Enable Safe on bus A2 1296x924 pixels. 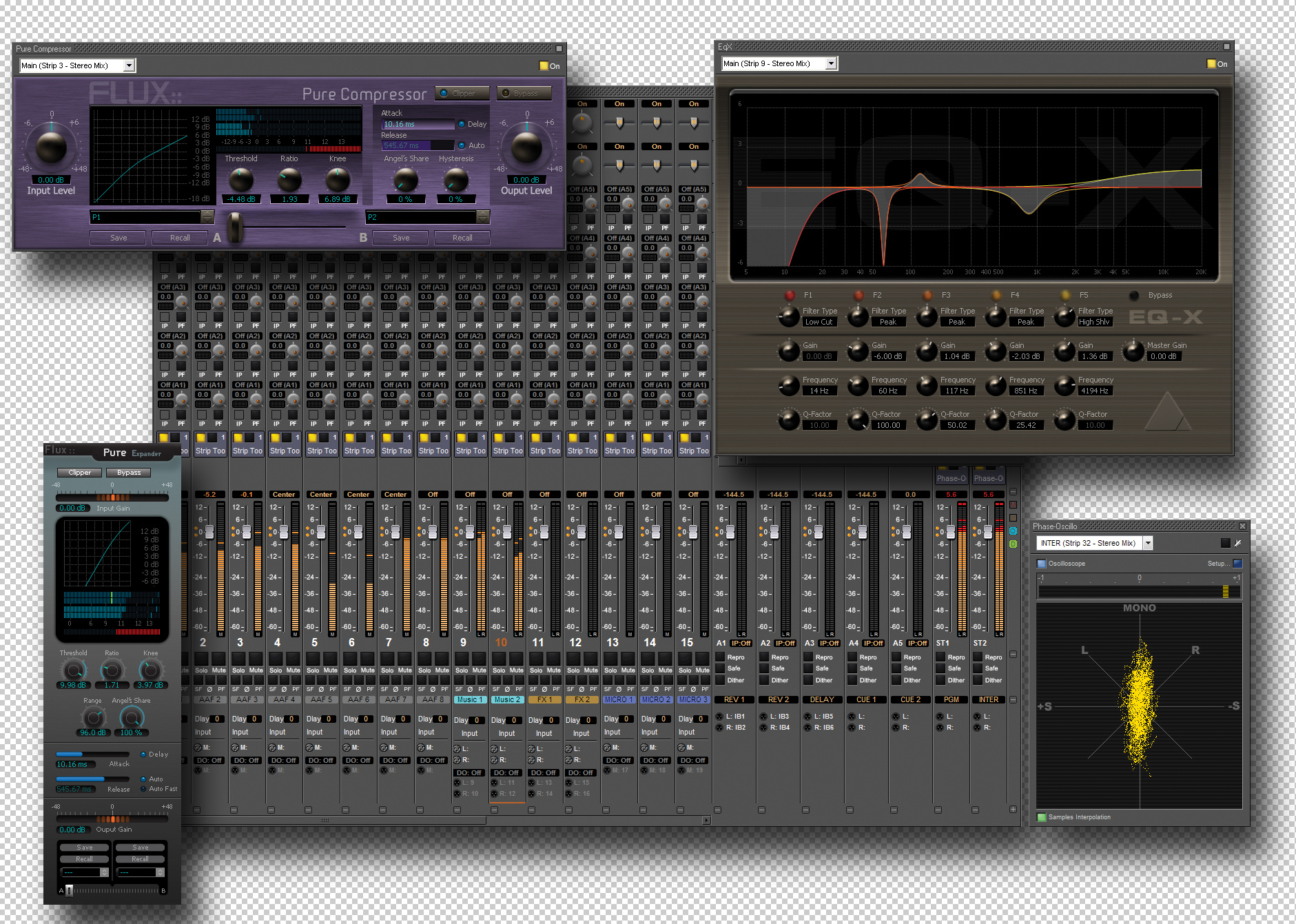pyautogui.click(x=765, y=668)
